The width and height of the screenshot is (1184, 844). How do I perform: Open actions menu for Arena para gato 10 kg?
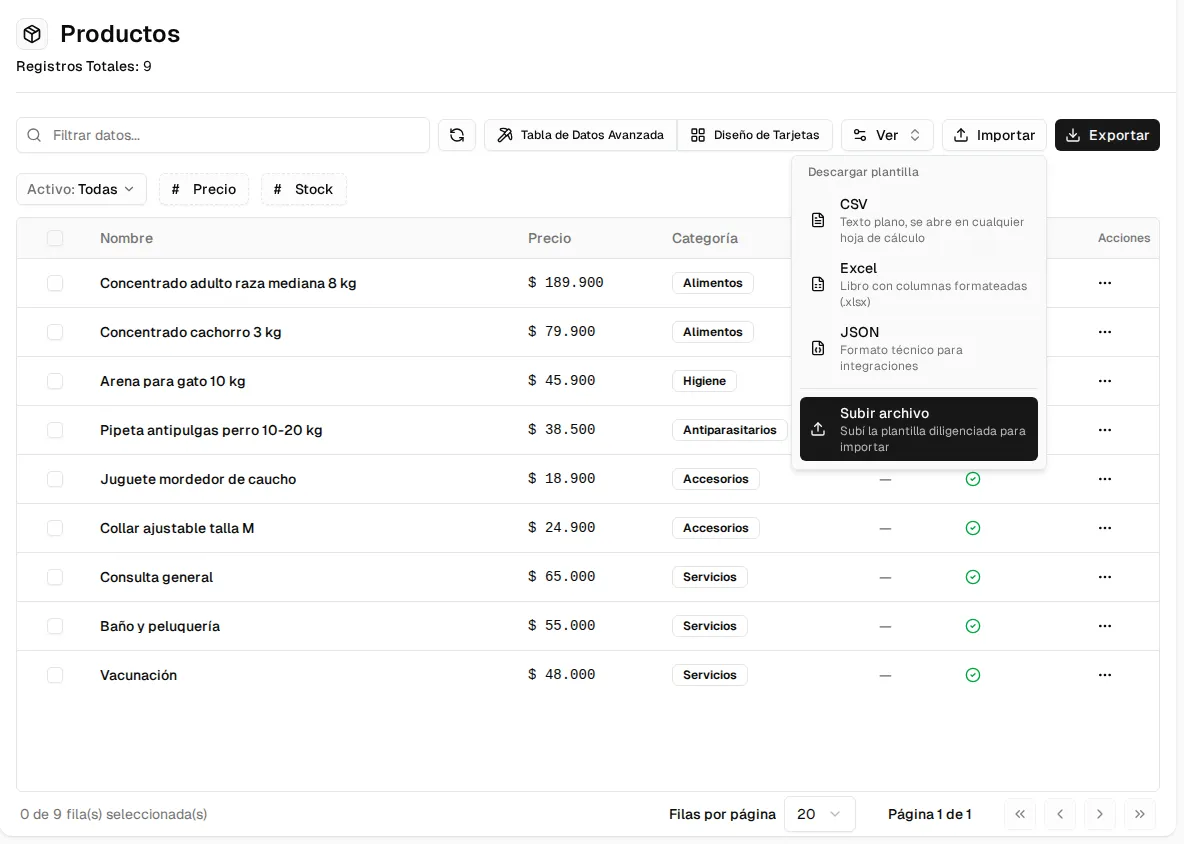coord(1105,381)
